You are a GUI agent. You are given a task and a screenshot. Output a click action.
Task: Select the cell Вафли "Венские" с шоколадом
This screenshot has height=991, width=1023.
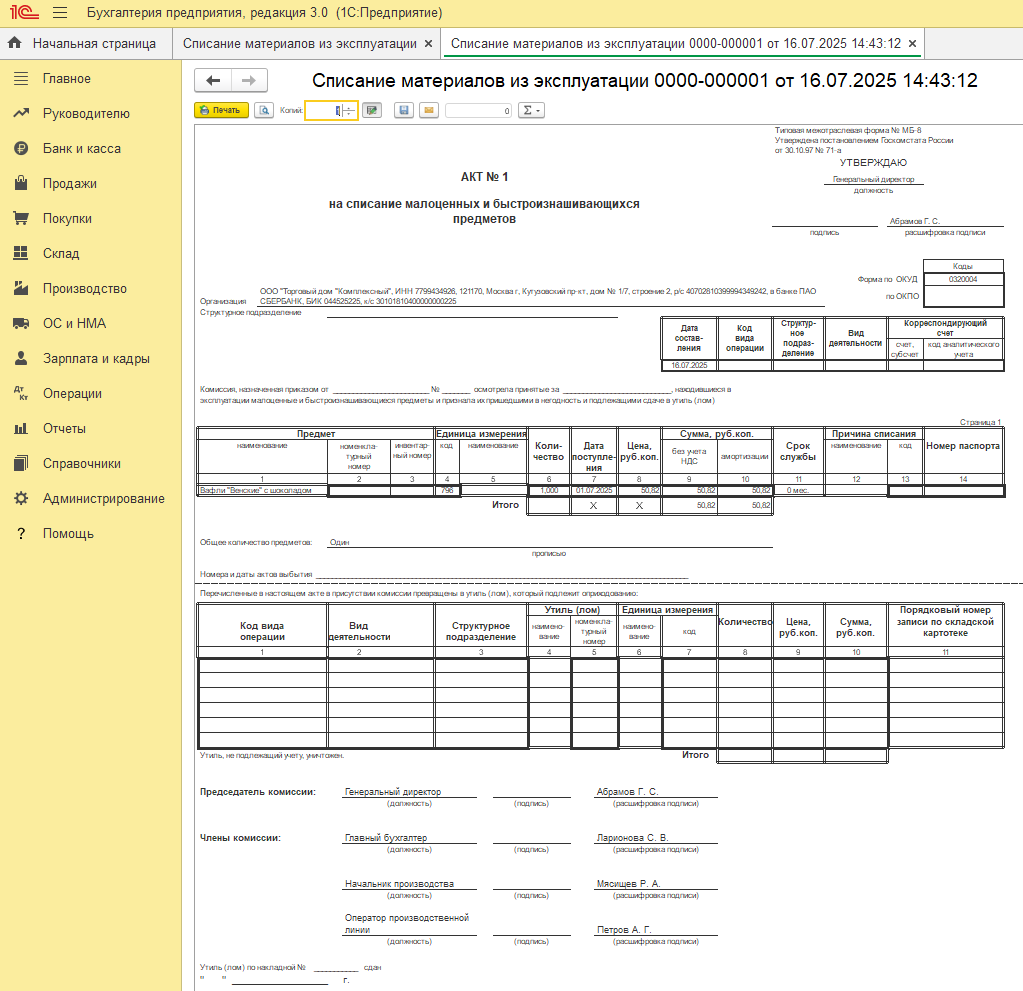(x=262, y=490)
